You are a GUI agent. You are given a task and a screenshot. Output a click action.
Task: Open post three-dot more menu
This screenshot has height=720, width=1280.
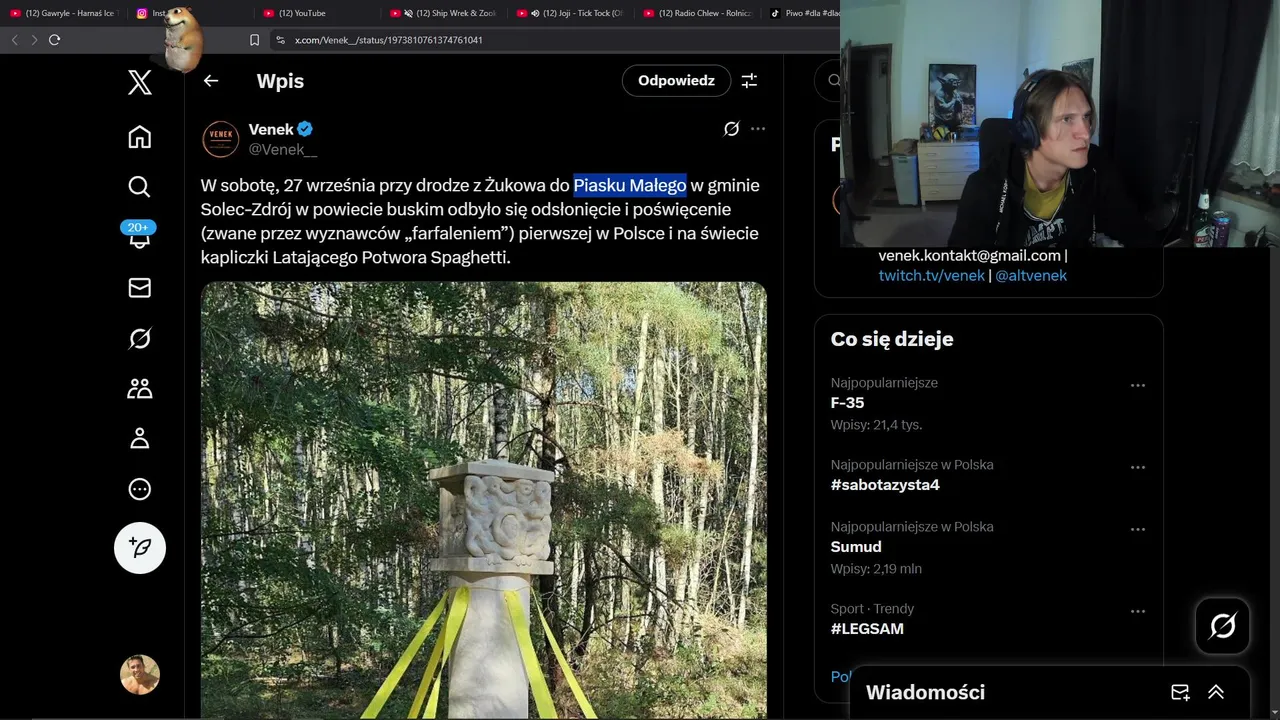[758, 129]
